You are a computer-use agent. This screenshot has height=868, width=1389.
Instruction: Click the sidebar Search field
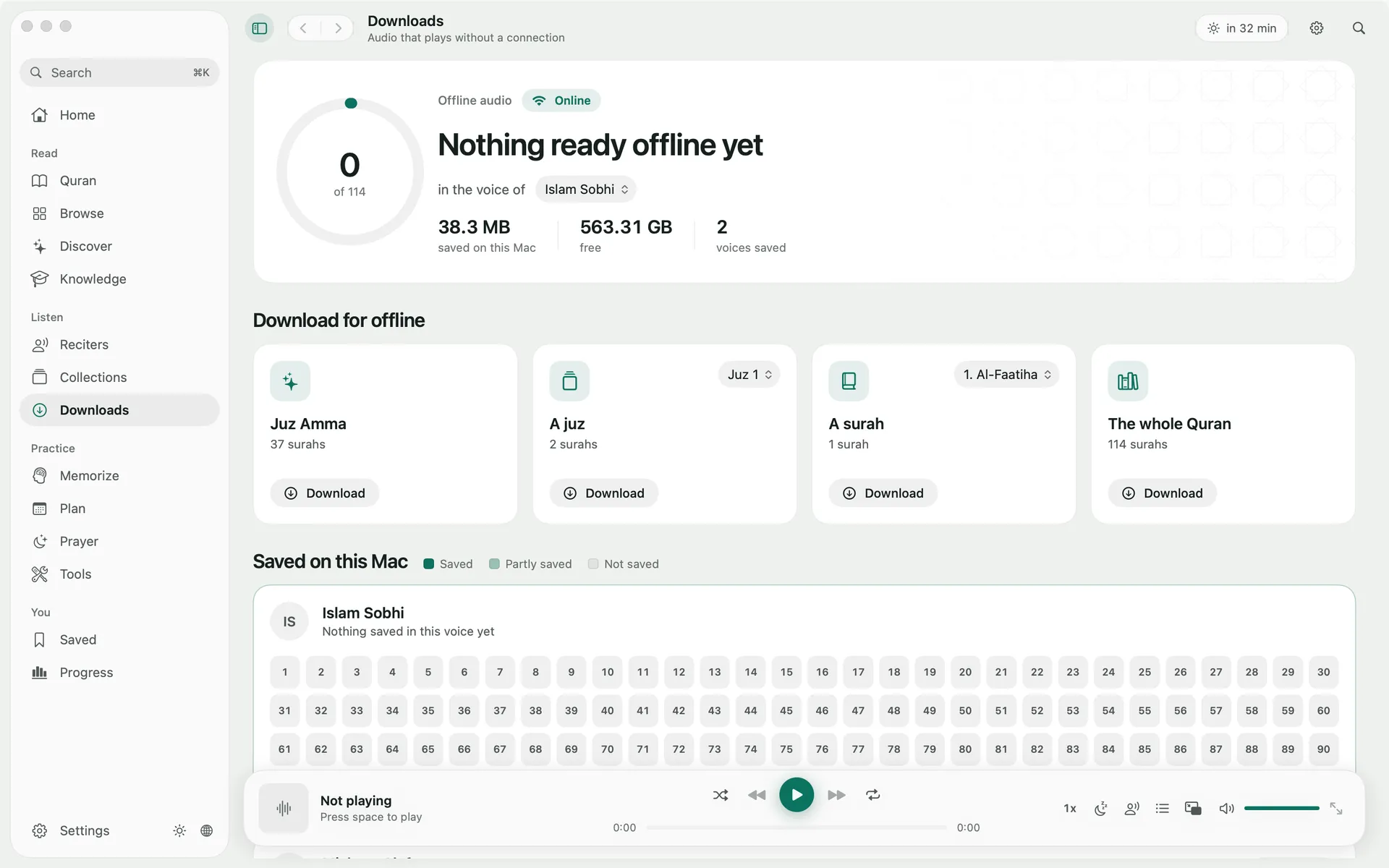click(x=119, y=72)
